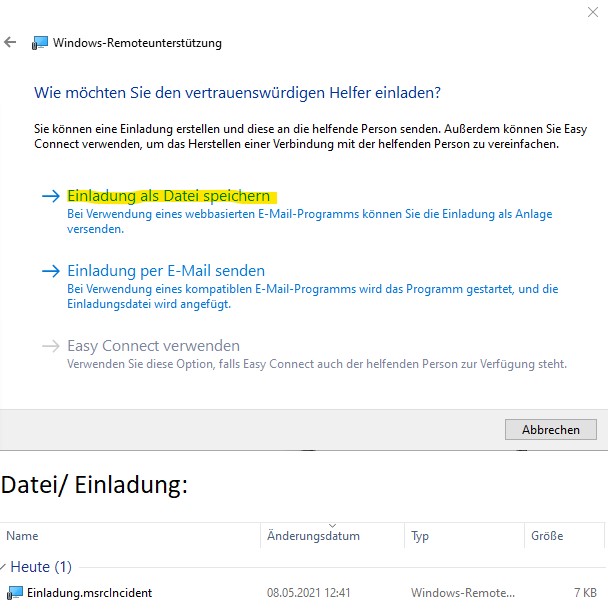Click the back arrow in the title bar
The image size is (613, 611).
(x=11, y=43)
